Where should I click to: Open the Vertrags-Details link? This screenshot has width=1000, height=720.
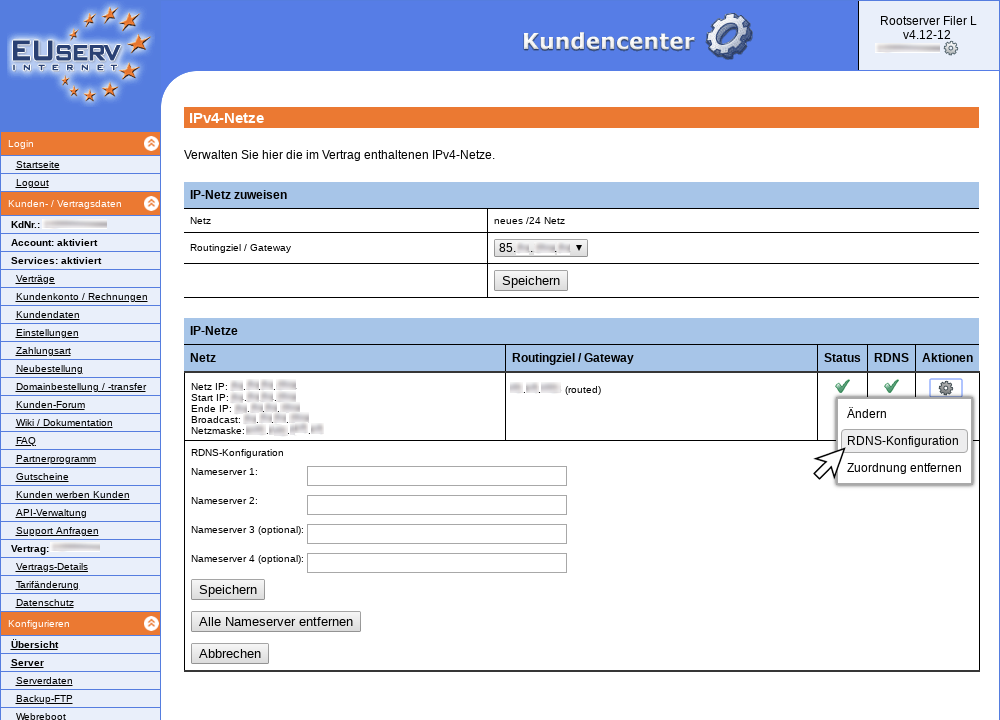tap(52, 567)
